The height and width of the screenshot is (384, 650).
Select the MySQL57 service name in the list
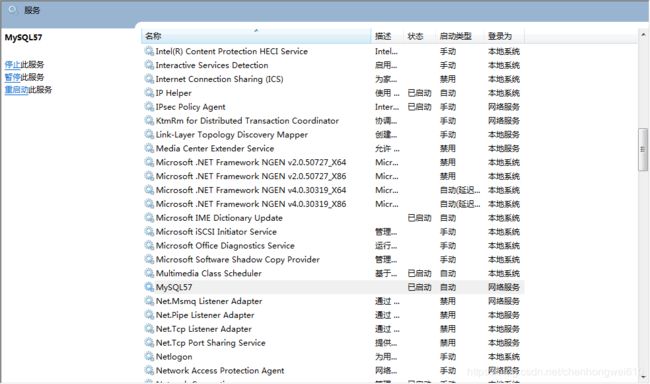pyautogui.click(x=174, y=287)
